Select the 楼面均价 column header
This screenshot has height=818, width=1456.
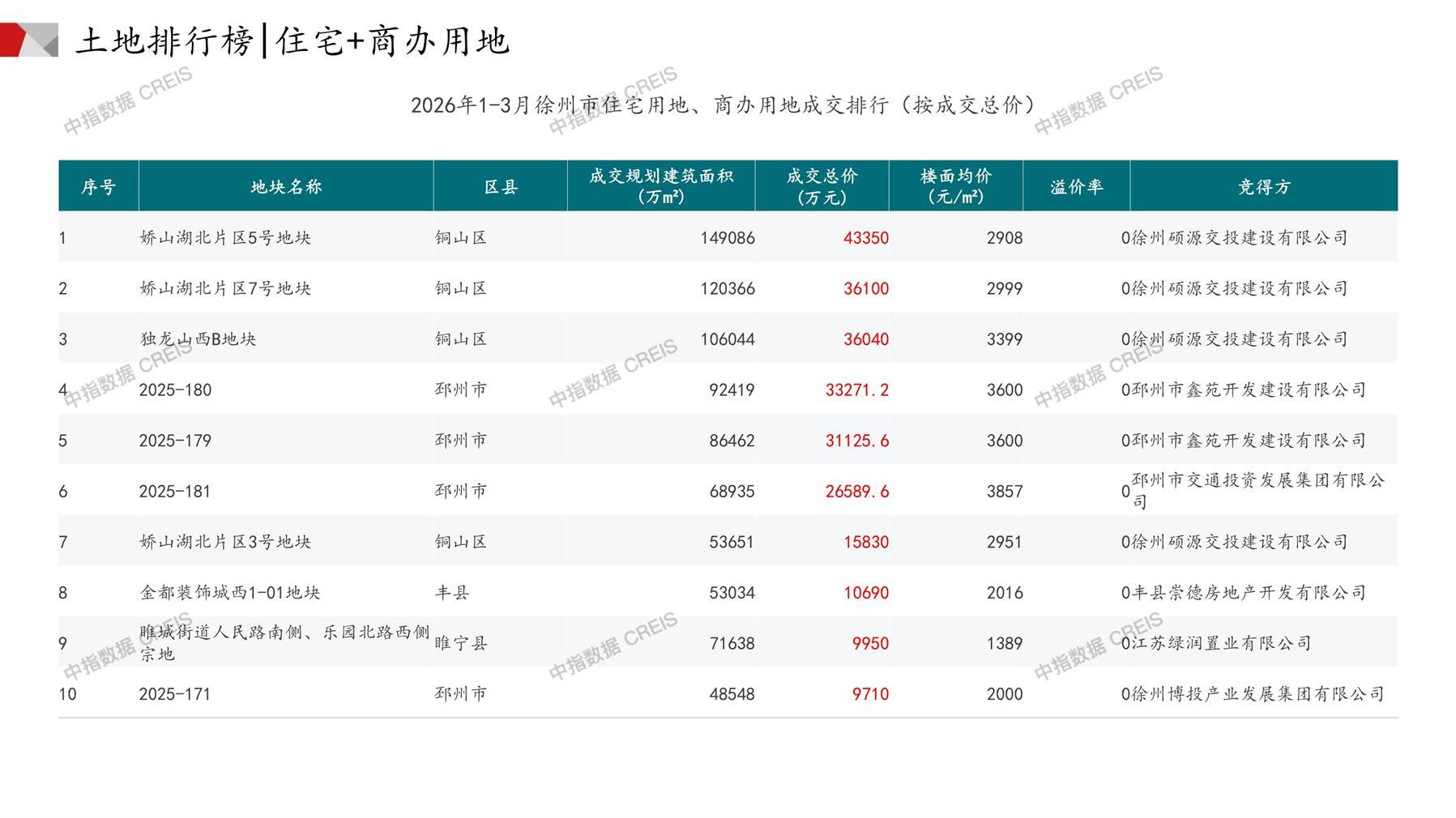pyautogui.click(x=955, y=186)
